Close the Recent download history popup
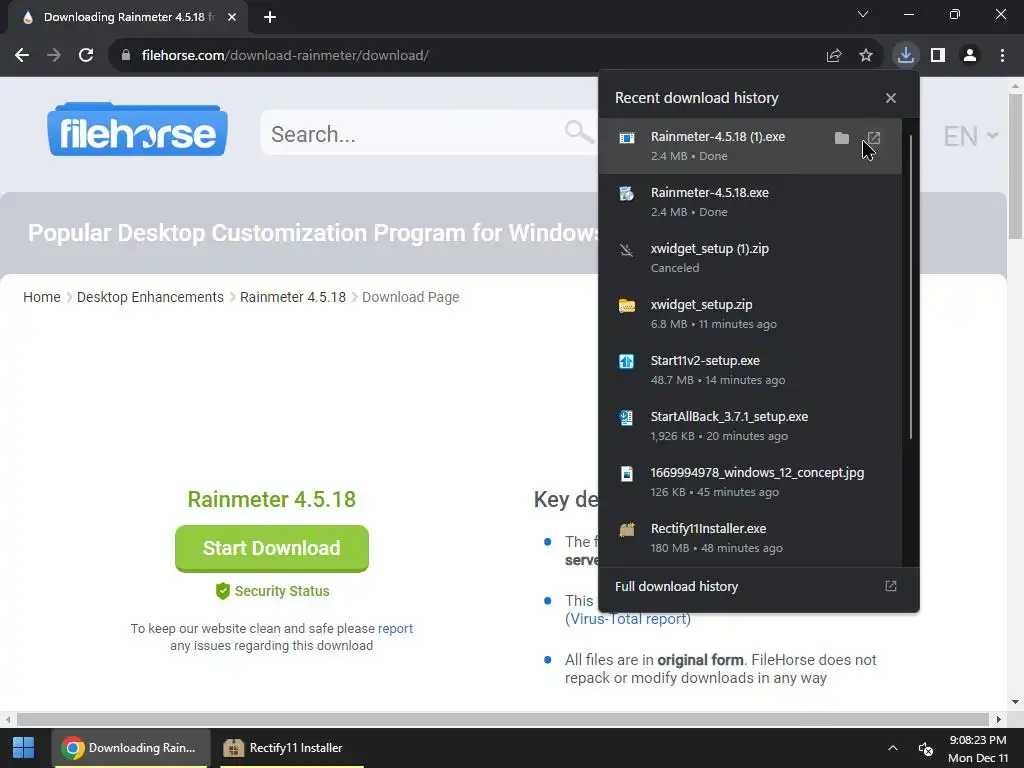Screen dimensions: 1024x768 pos(890,98)
